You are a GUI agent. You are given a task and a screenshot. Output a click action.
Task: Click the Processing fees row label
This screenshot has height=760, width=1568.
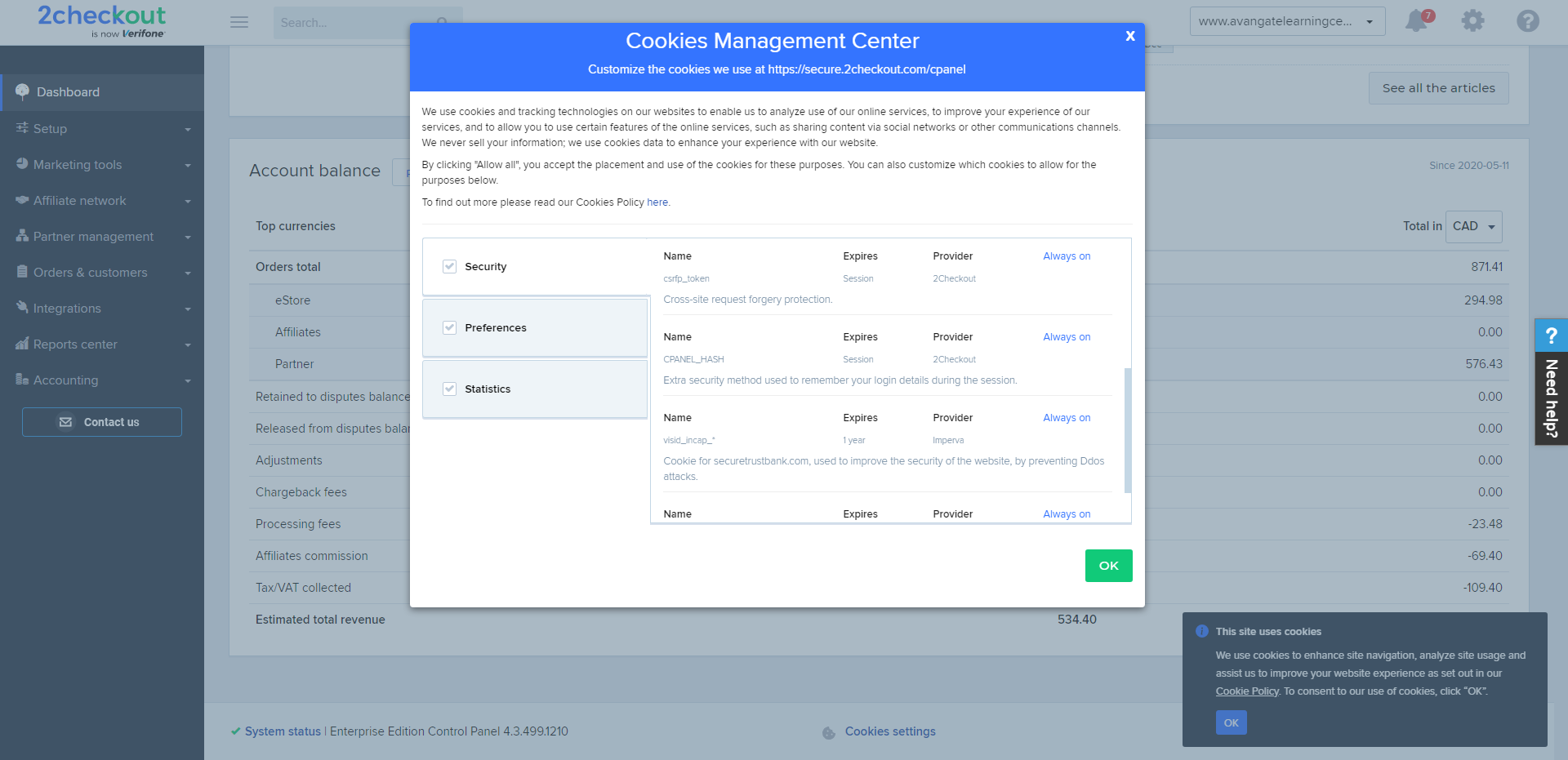click(298, 524)
